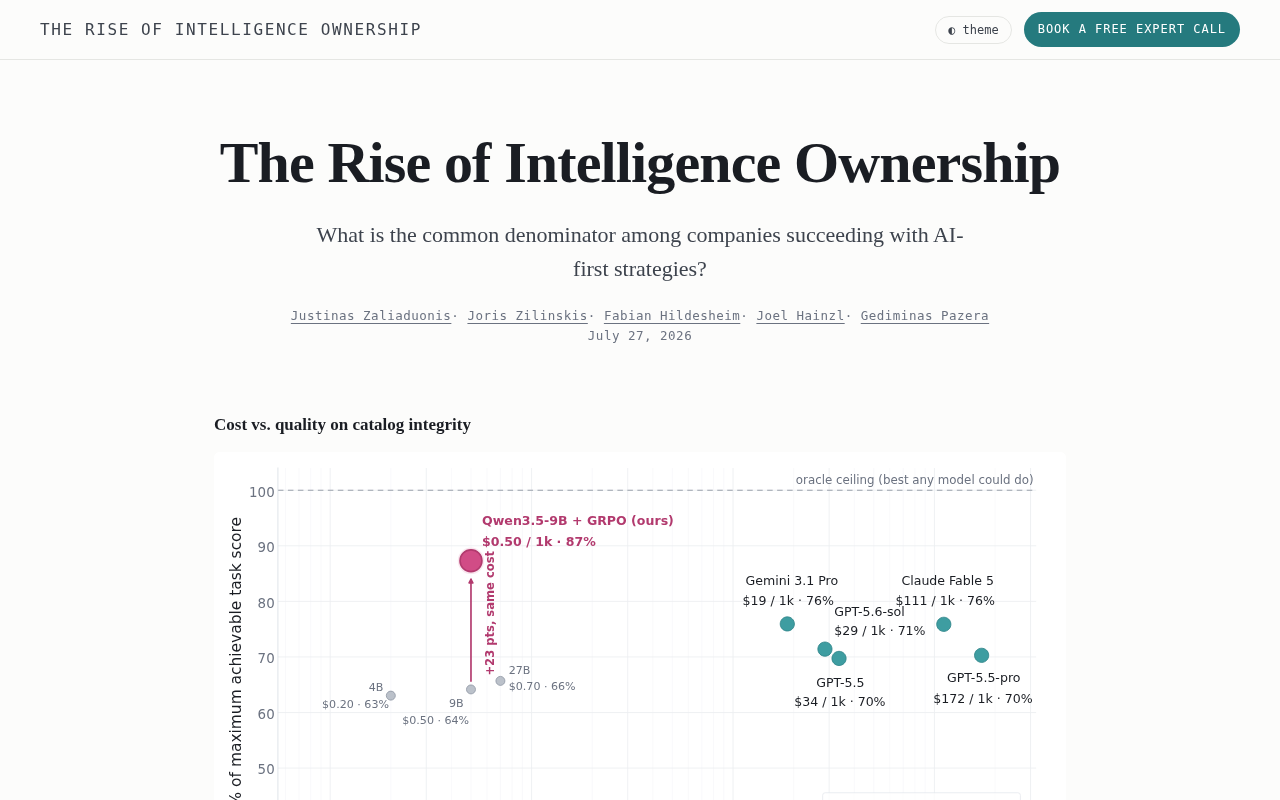
Task: Open The Rise of Intelligence Ownership header link
Action: pyautogui.click(x=231, y=29)
